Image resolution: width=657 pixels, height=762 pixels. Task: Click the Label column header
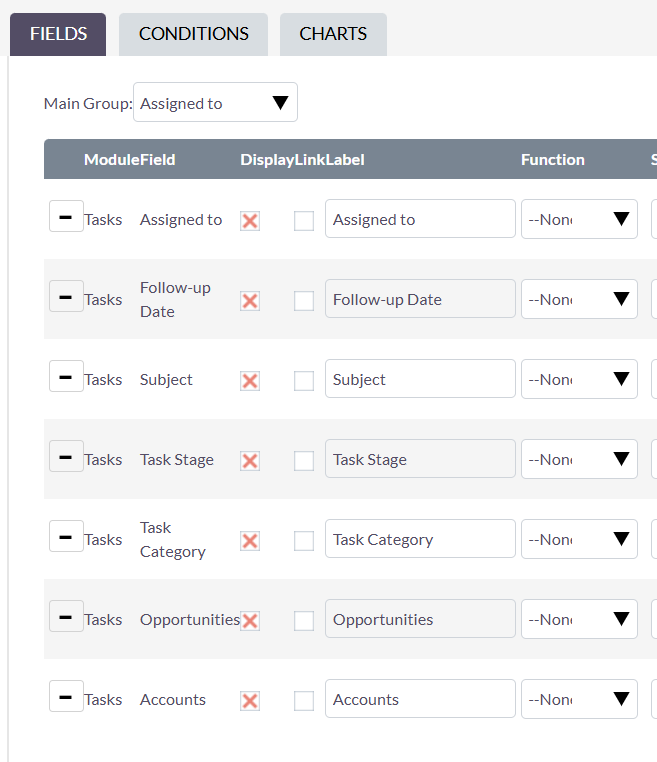click(345, 159)
